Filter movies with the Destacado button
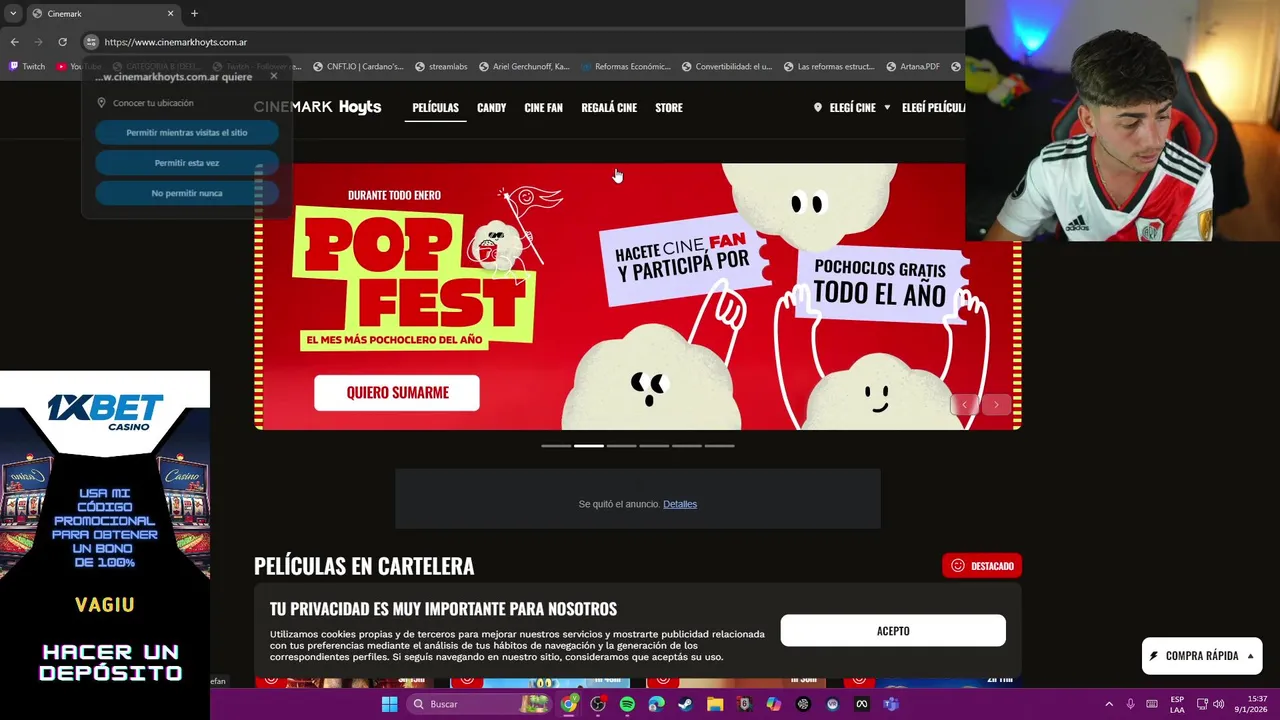Screen dimensions: 1280x720 tap(982, 566)
